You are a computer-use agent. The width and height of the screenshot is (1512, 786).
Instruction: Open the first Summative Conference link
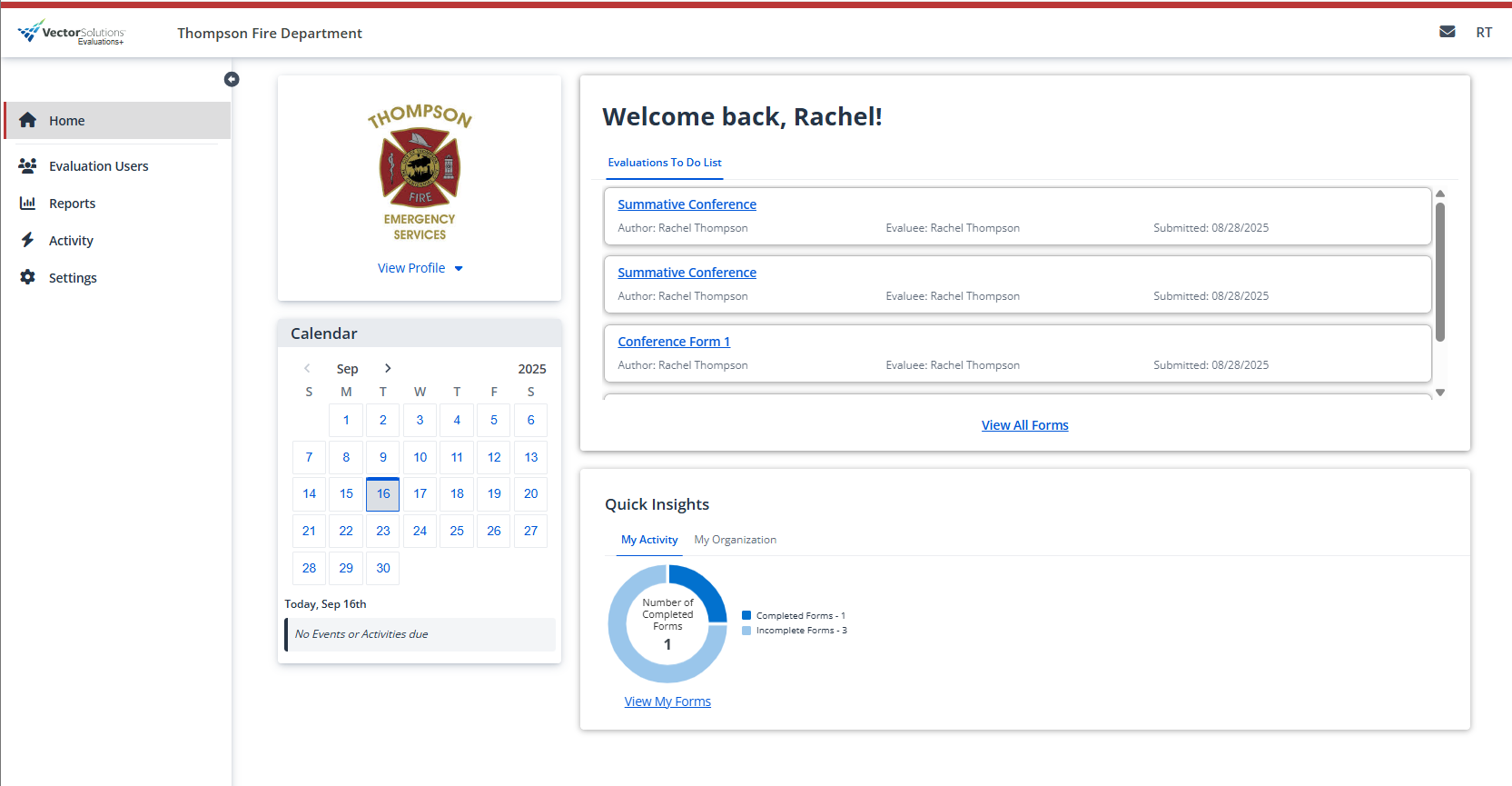(x=687, y=204)
